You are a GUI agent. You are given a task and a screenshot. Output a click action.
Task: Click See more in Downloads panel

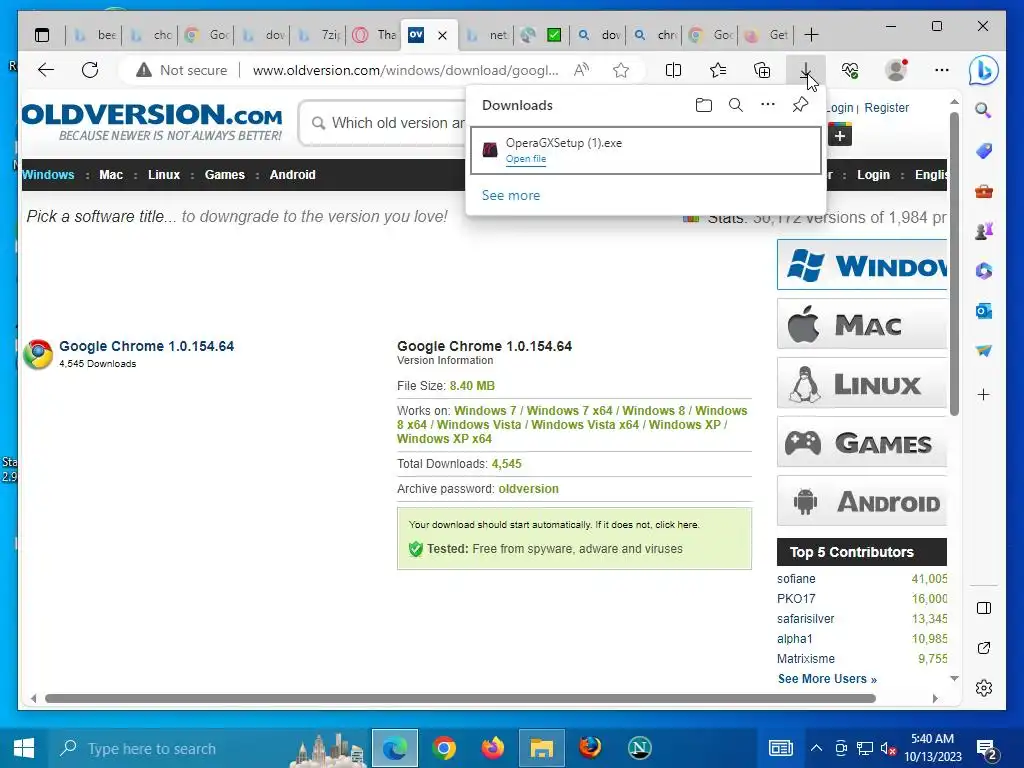(x=511, y=195)
